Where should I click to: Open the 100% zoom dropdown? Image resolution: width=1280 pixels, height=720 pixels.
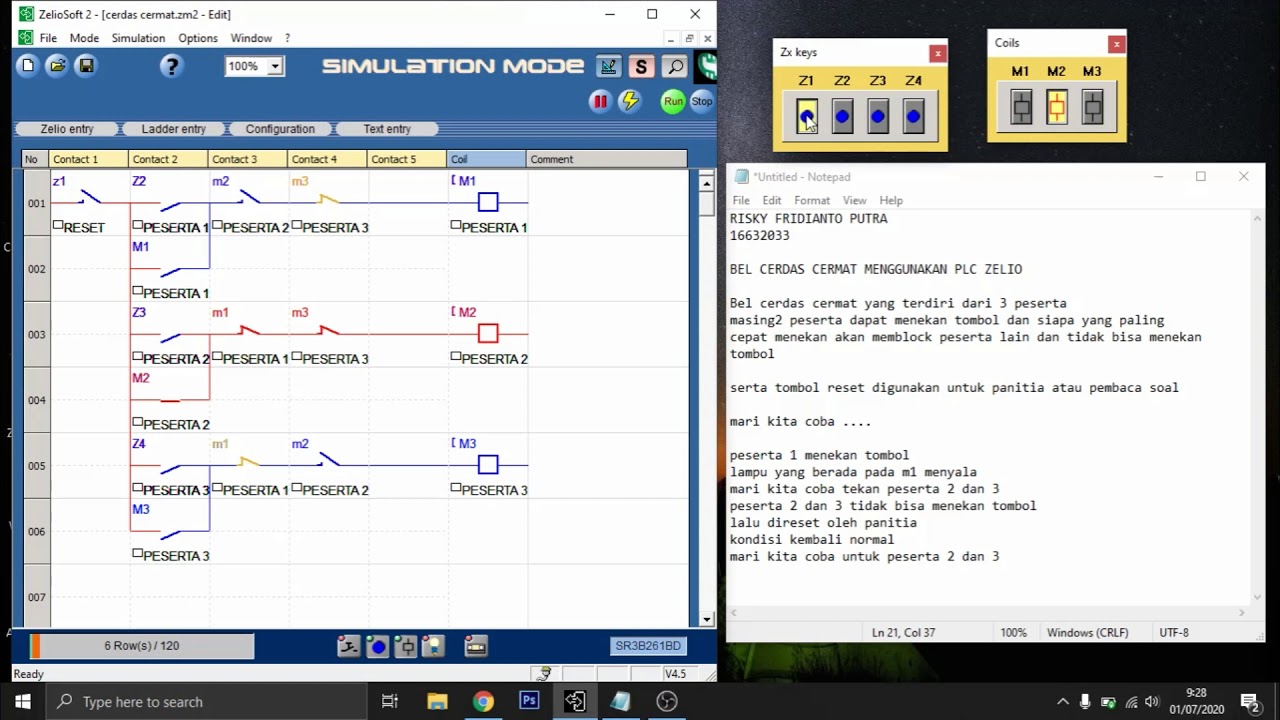(x=274, y=67)
